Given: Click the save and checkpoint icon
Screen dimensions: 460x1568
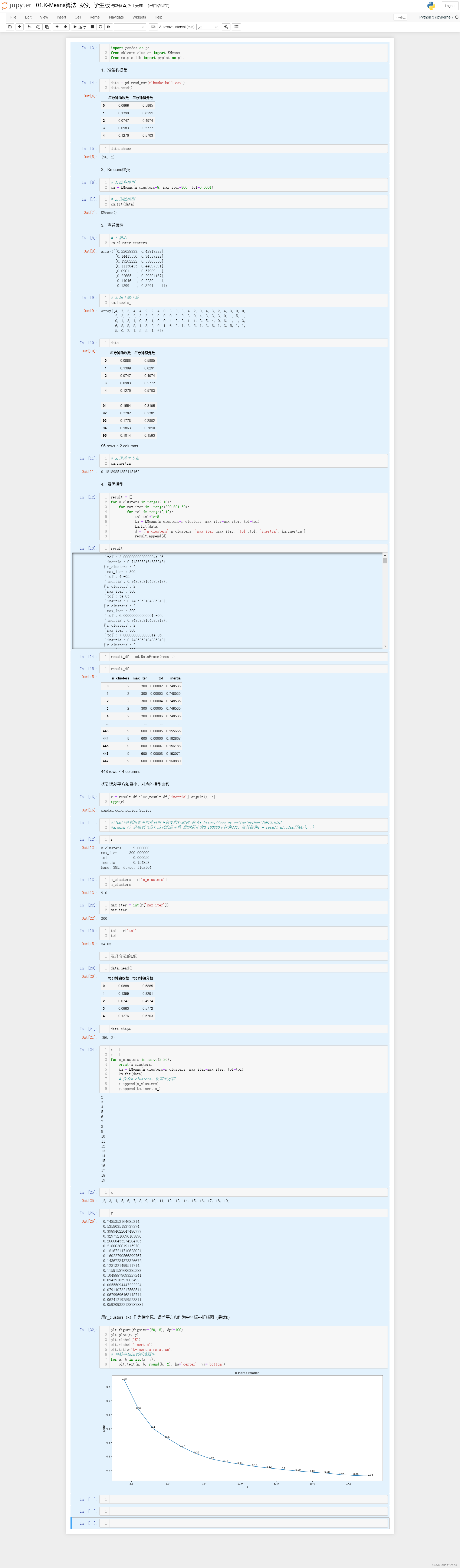Looking at the screenshot, I should coord(10,27).
